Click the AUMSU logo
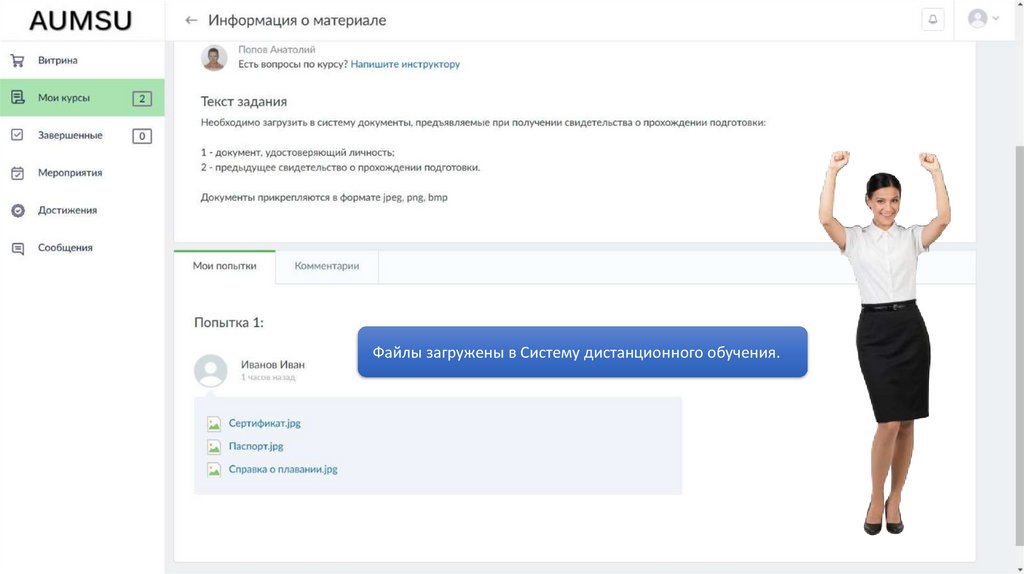Image resolution: width=1024 pixels, height=574 pixels. click(80, 21)
